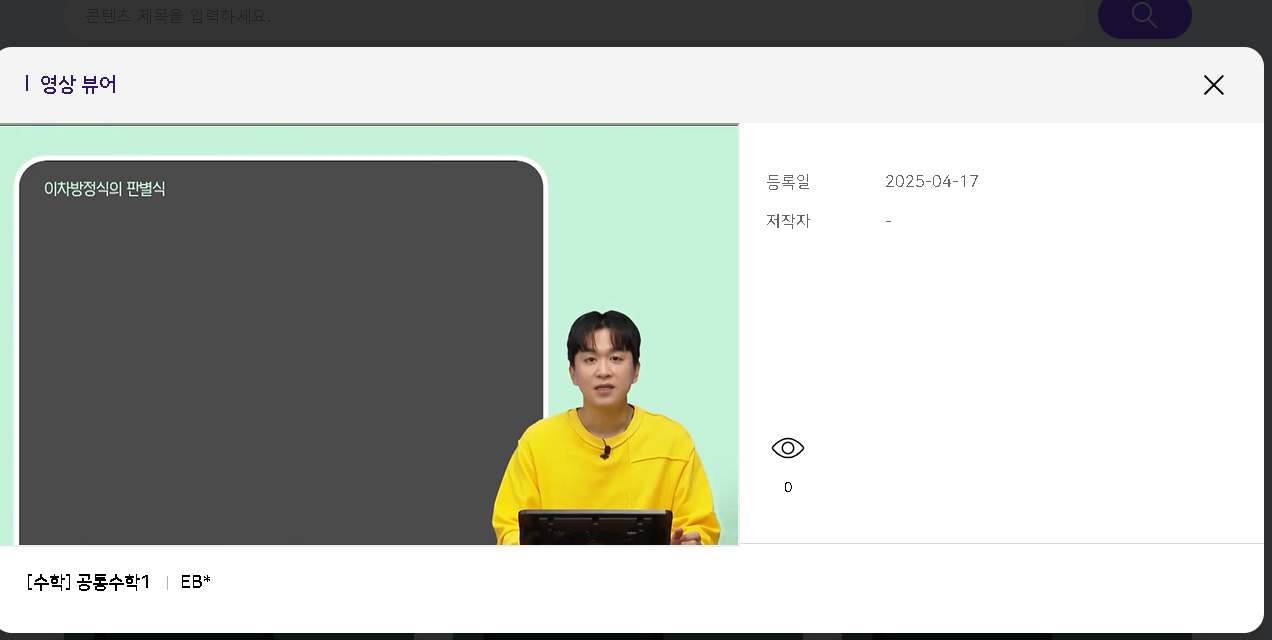Click the eye view-count icon
Viewport: 1272px width, 640px height.
coord(788,449)
